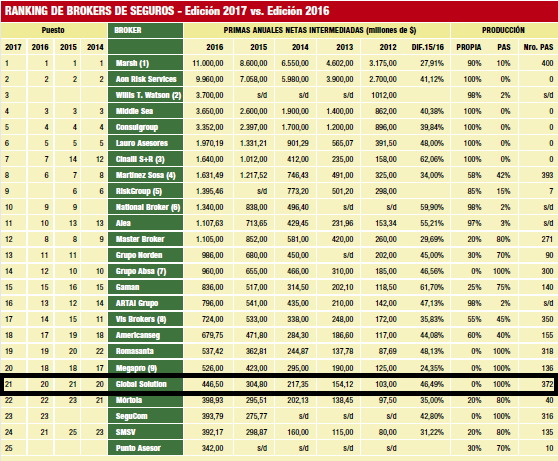Click the SeguCom broker name
The width and height of the screenshot is (558, 461).
pos(131,416)
